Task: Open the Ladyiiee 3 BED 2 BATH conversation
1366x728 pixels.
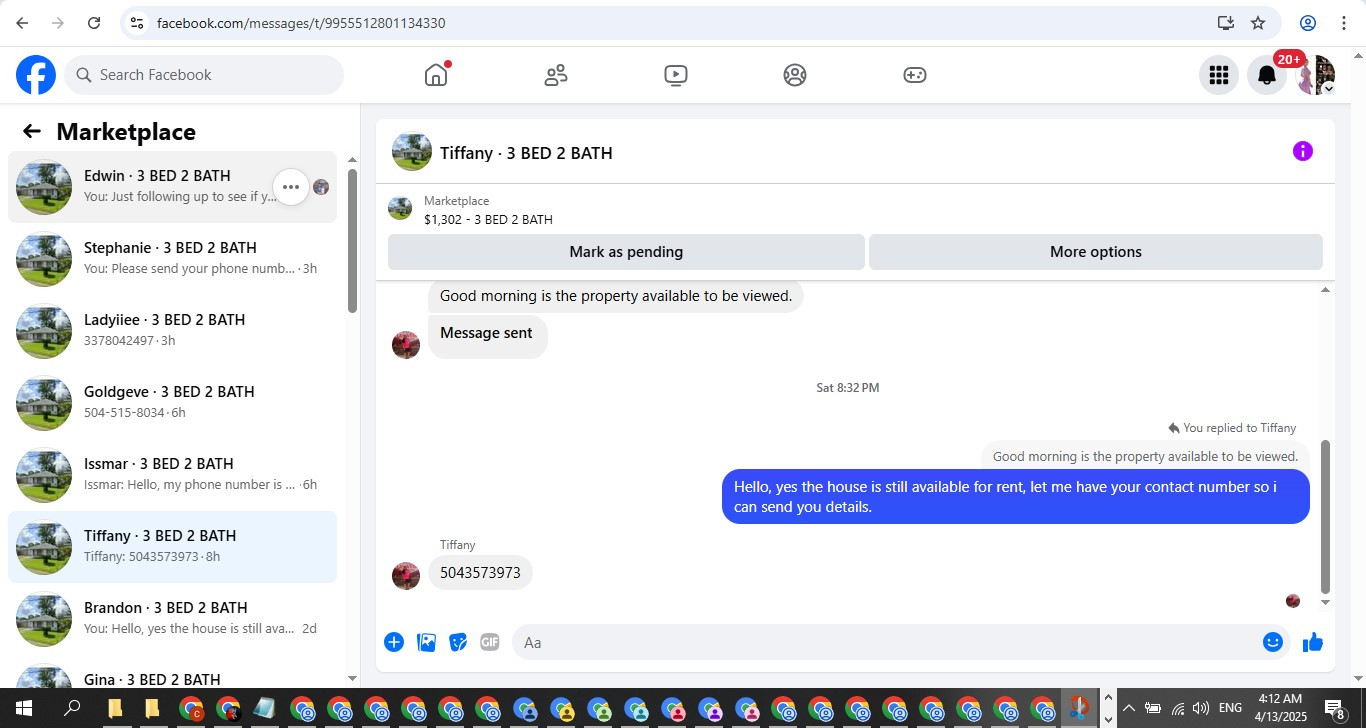Action: pos(172,331)
